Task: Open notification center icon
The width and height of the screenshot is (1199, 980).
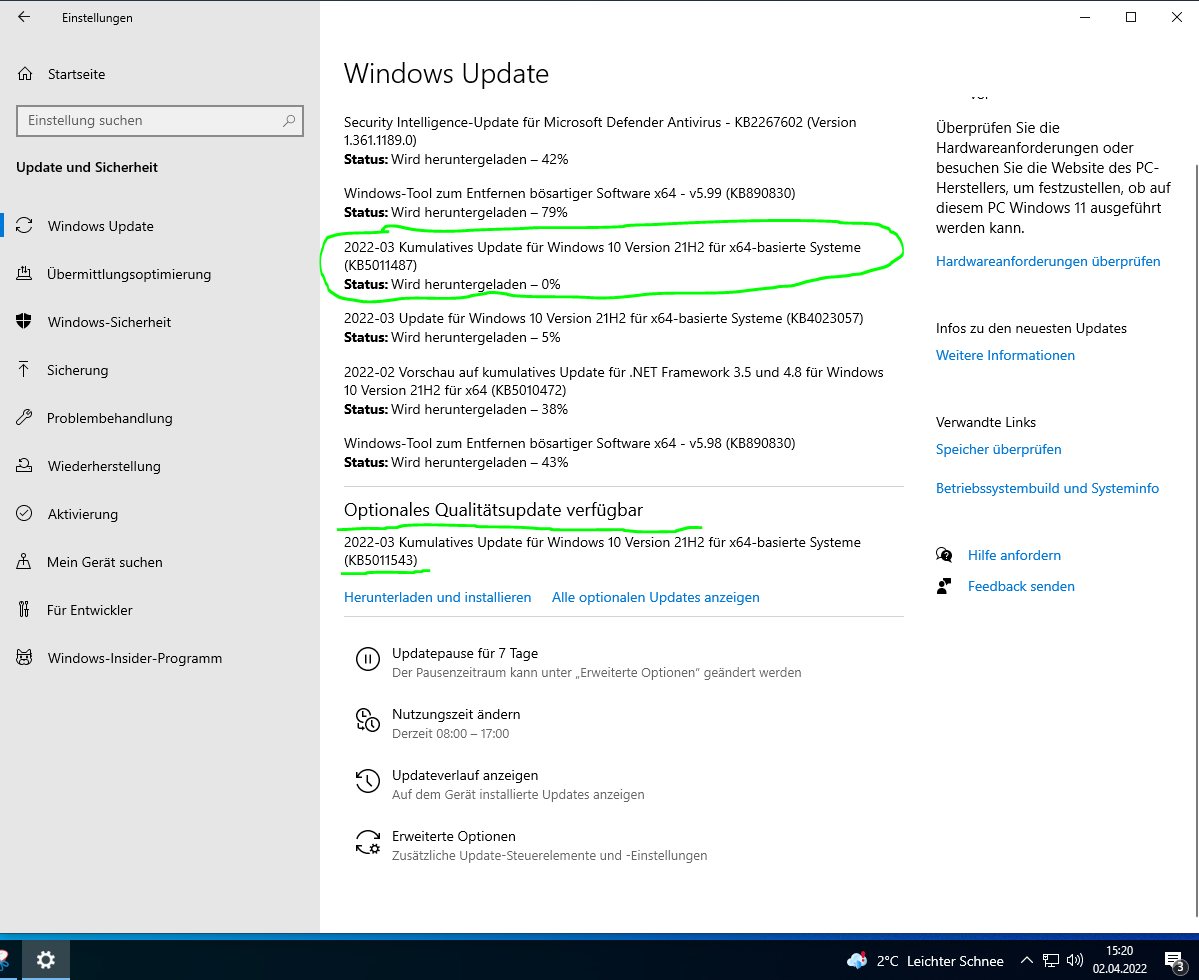Action: (1175, 962)
